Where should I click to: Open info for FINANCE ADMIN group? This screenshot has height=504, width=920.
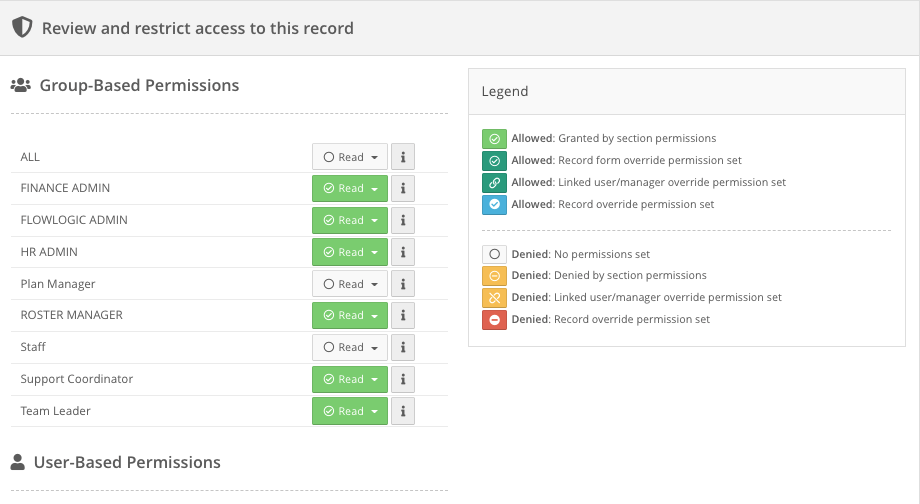(403, 188)
